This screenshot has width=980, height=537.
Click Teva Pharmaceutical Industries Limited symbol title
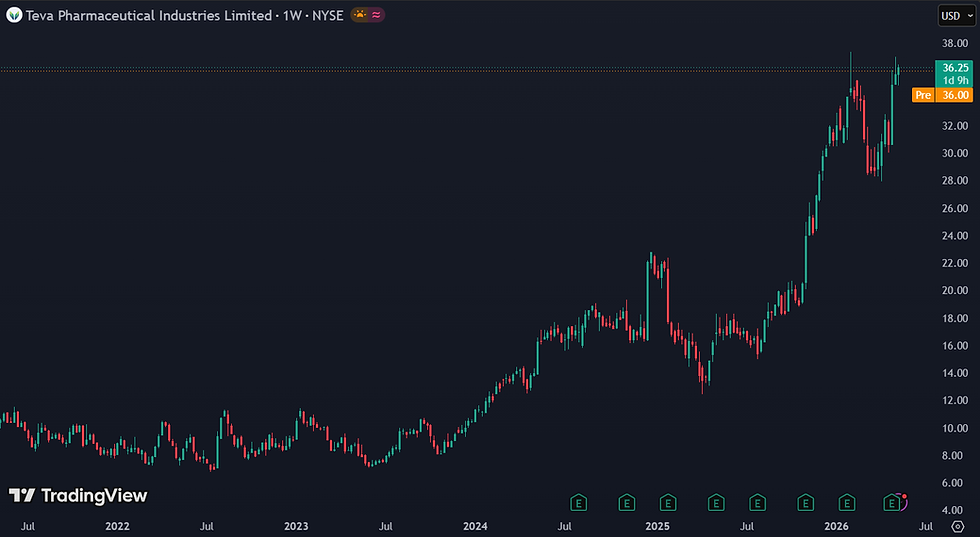[149, 16]
